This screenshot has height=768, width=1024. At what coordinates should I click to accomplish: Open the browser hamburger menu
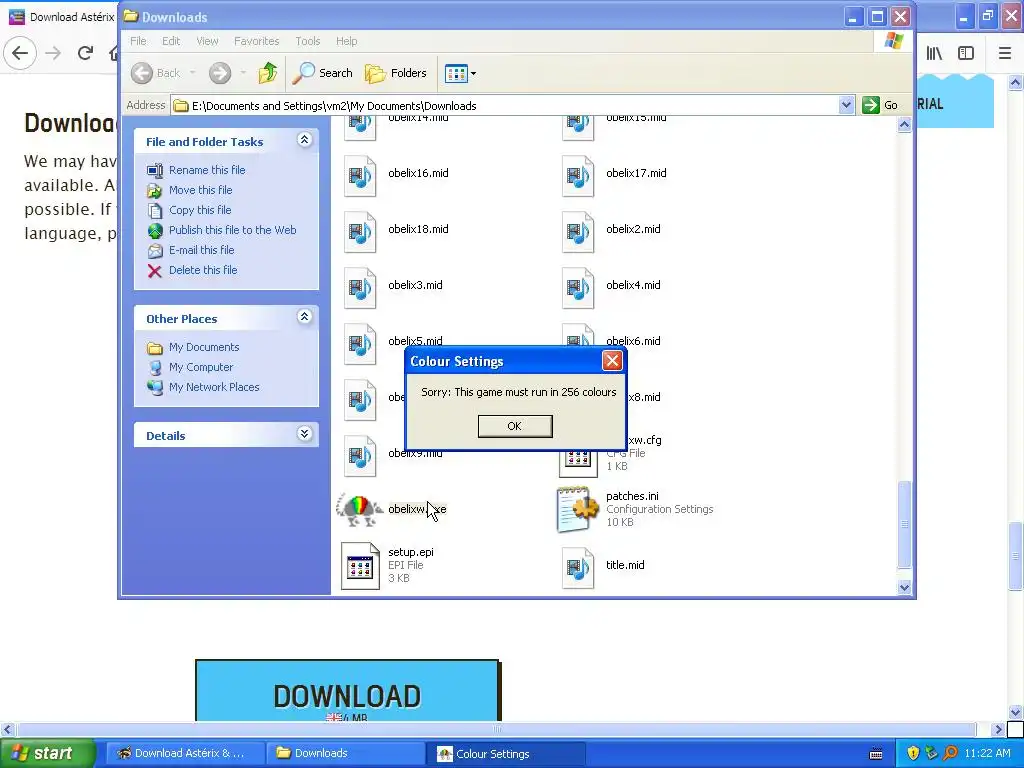click(x=1004, y=53)
